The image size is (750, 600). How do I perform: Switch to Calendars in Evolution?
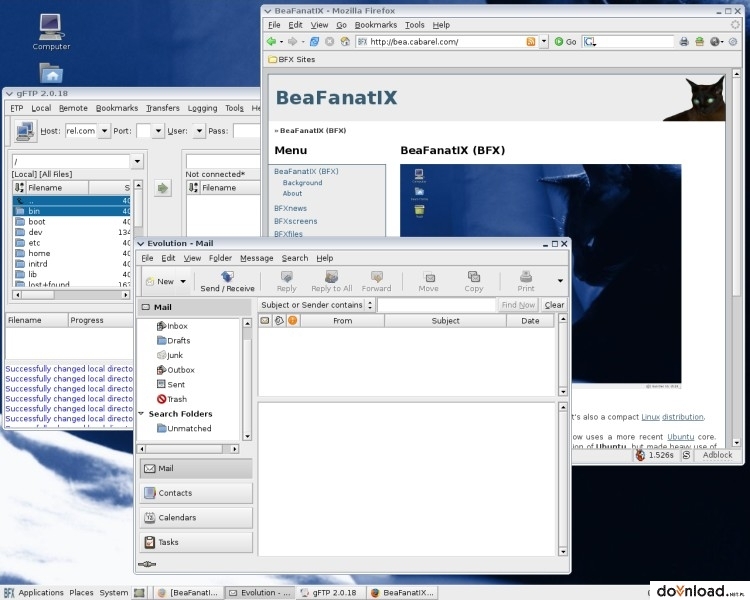point(196,517)
